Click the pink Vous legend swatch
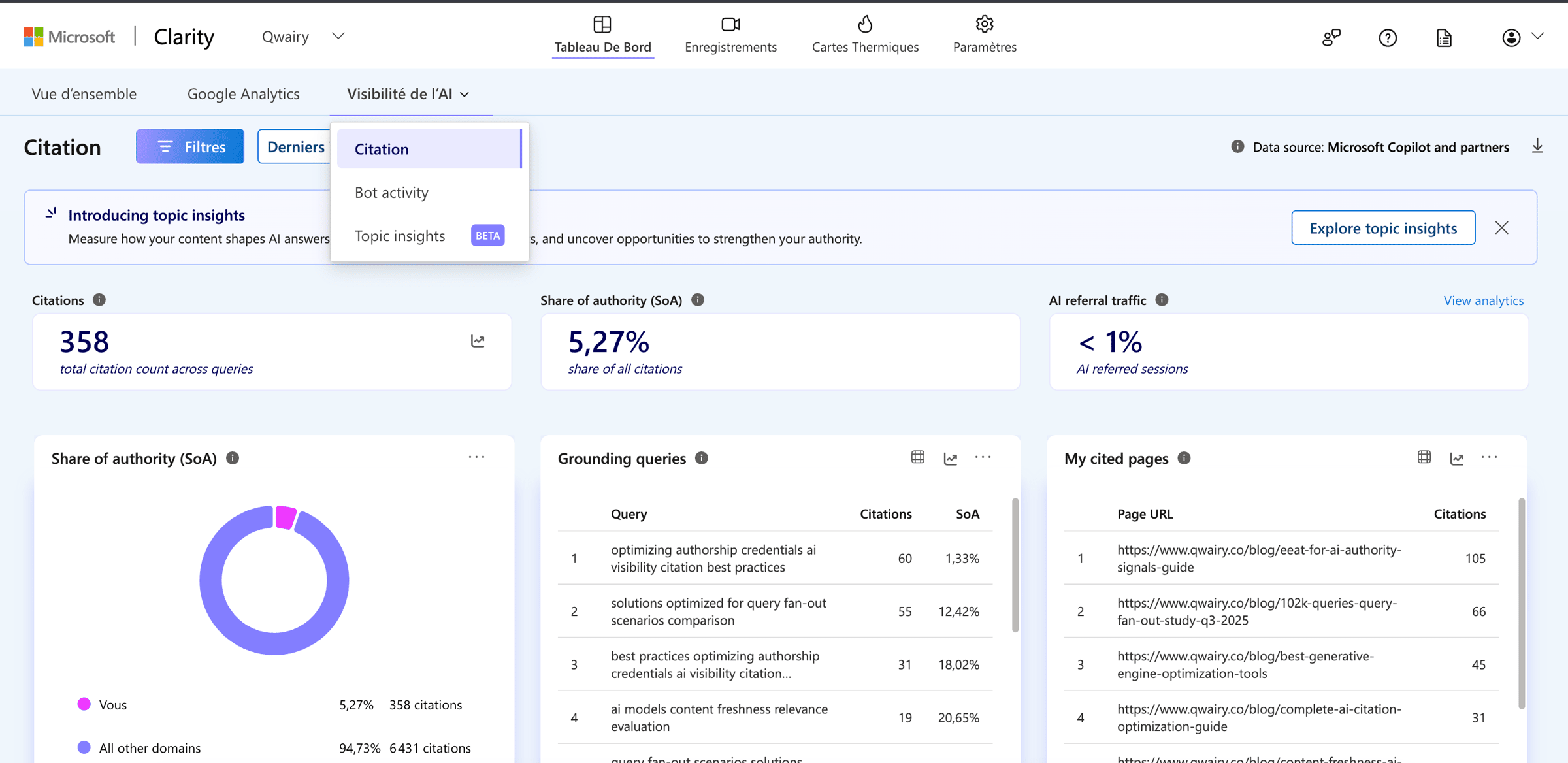Image resolution: width=1568 pixels, height=763 pixels. (x=84, y=704)
